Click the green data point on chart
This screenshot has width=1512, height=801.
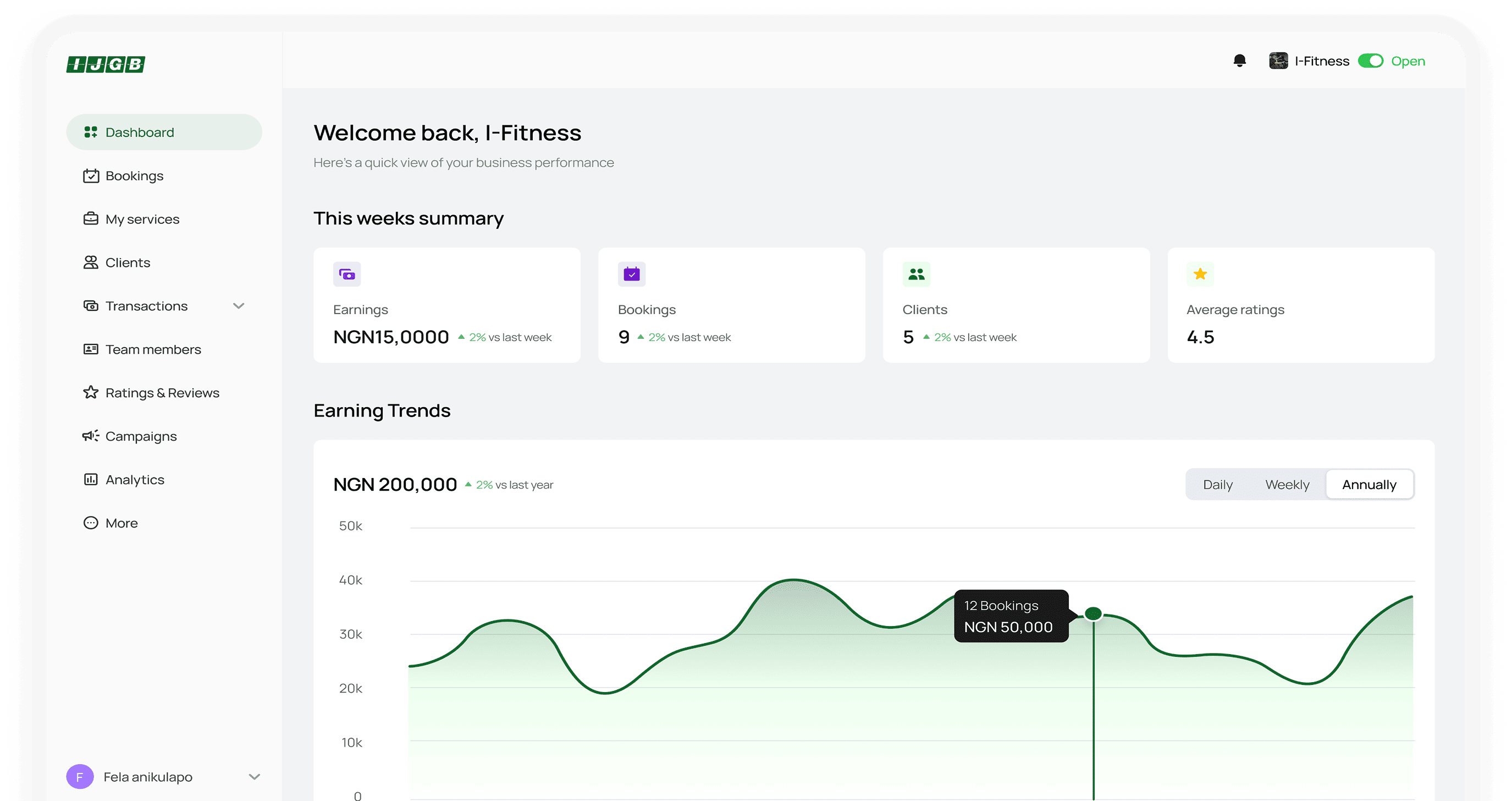coord(1093,613)
